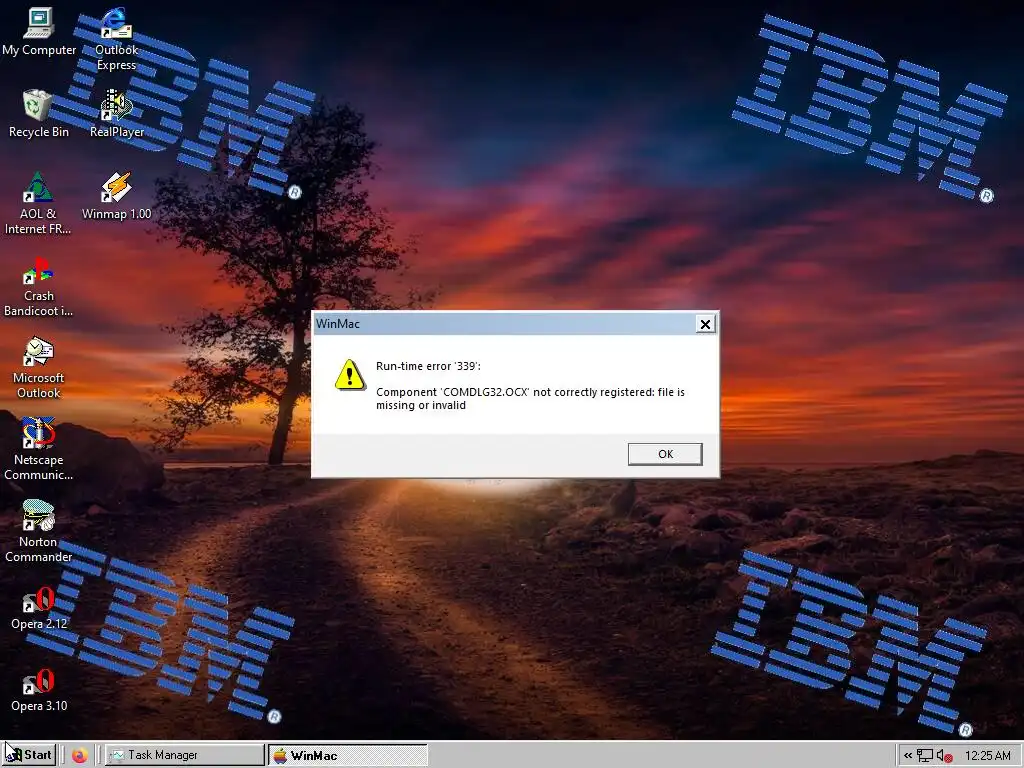Select WinMac taskbar button
The image size is (1024, 768).
(x=347, y=756)
